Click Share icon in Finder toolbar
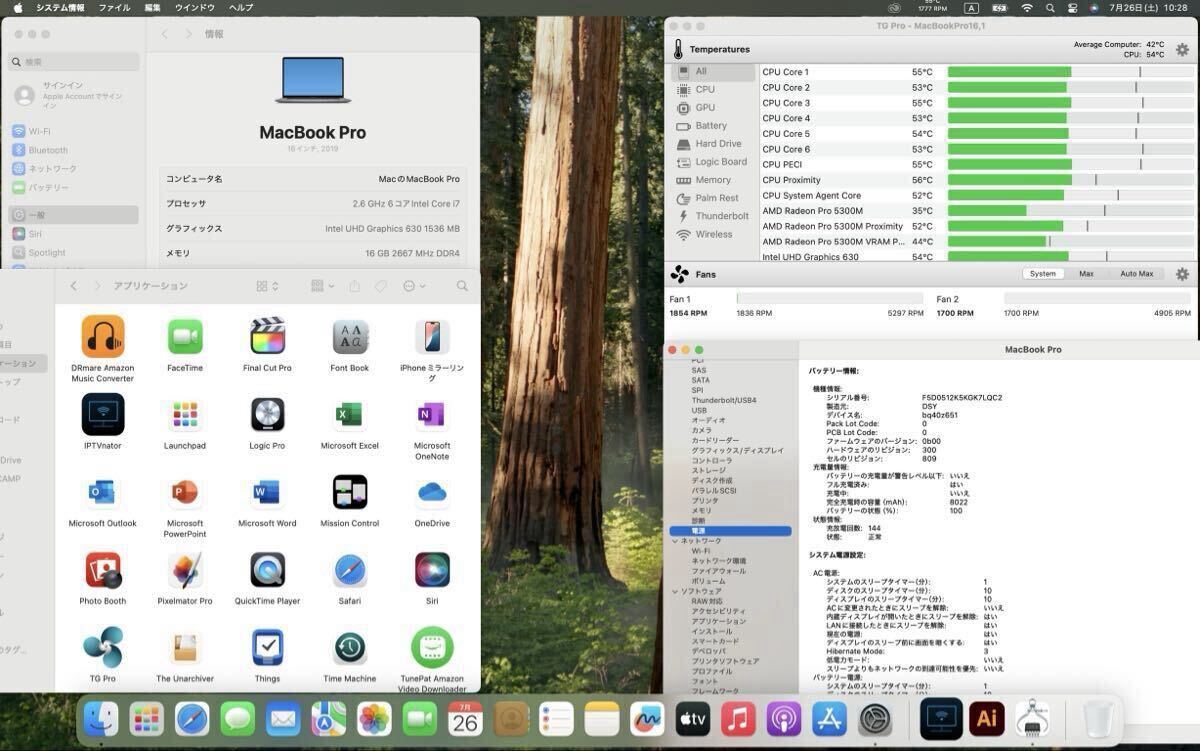 (x=354, y=286)
